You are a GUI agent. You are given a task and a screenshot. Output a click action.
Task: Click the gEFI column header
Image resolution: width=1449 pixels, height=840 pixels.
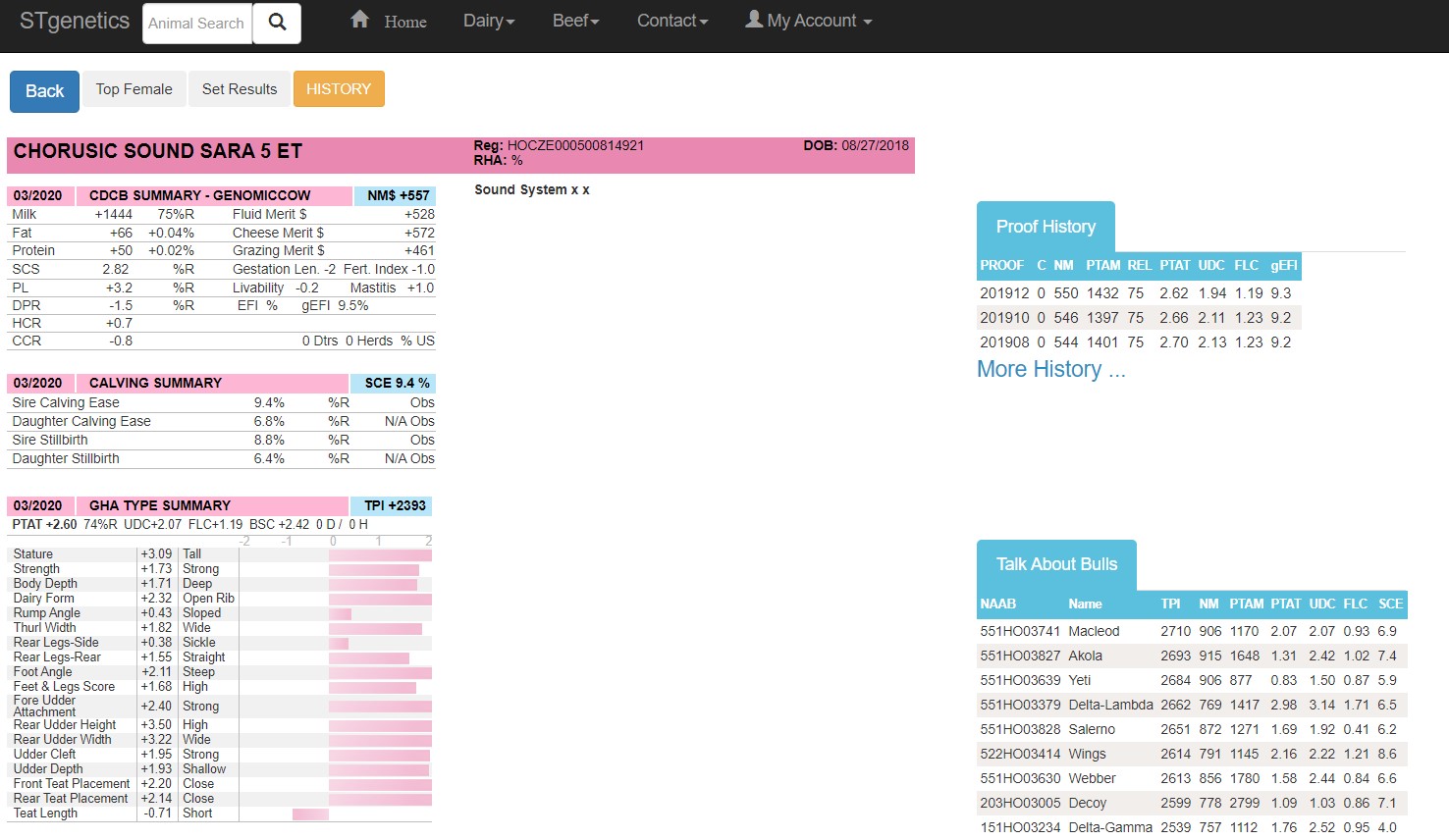click(x=1283, y=265)
